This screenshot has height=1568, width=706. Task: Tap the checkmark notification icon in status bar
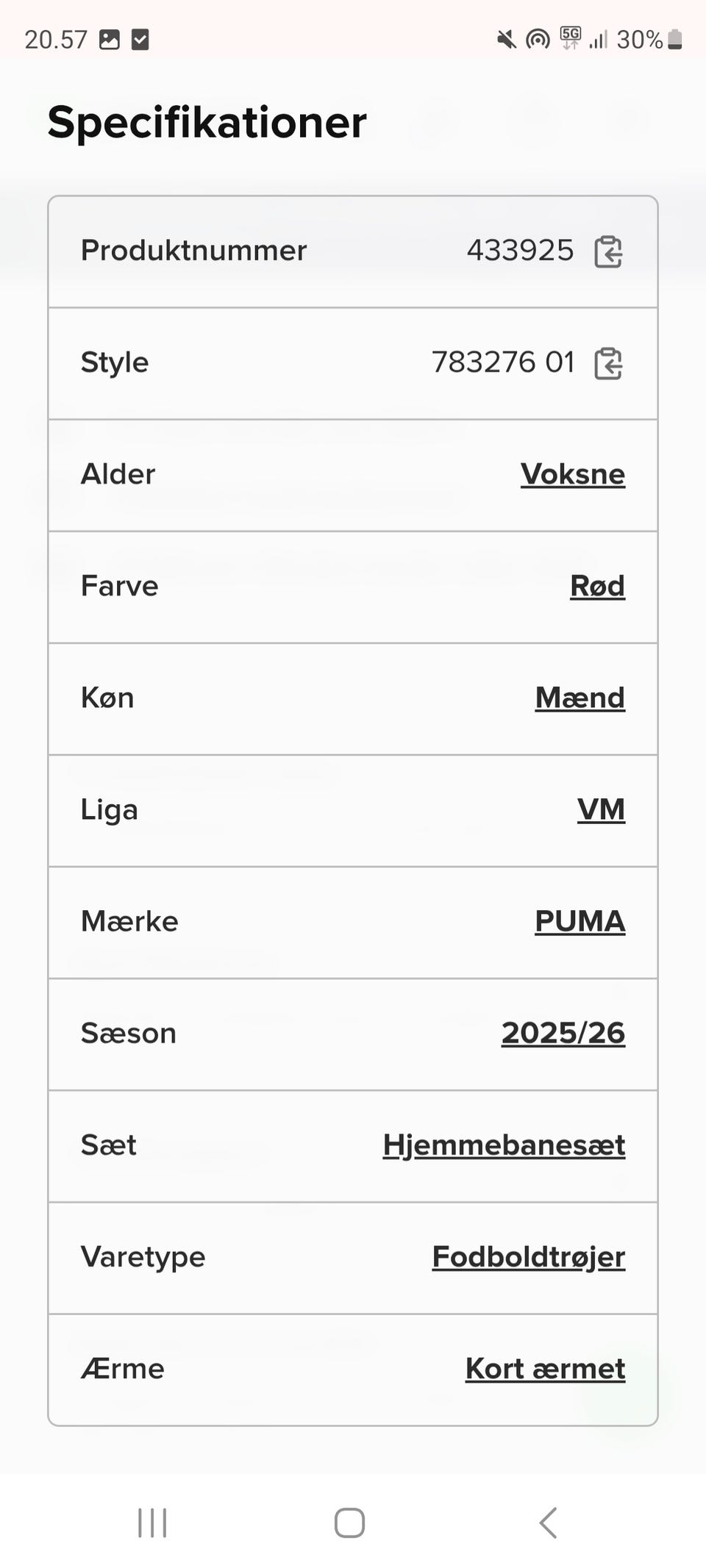140,40
